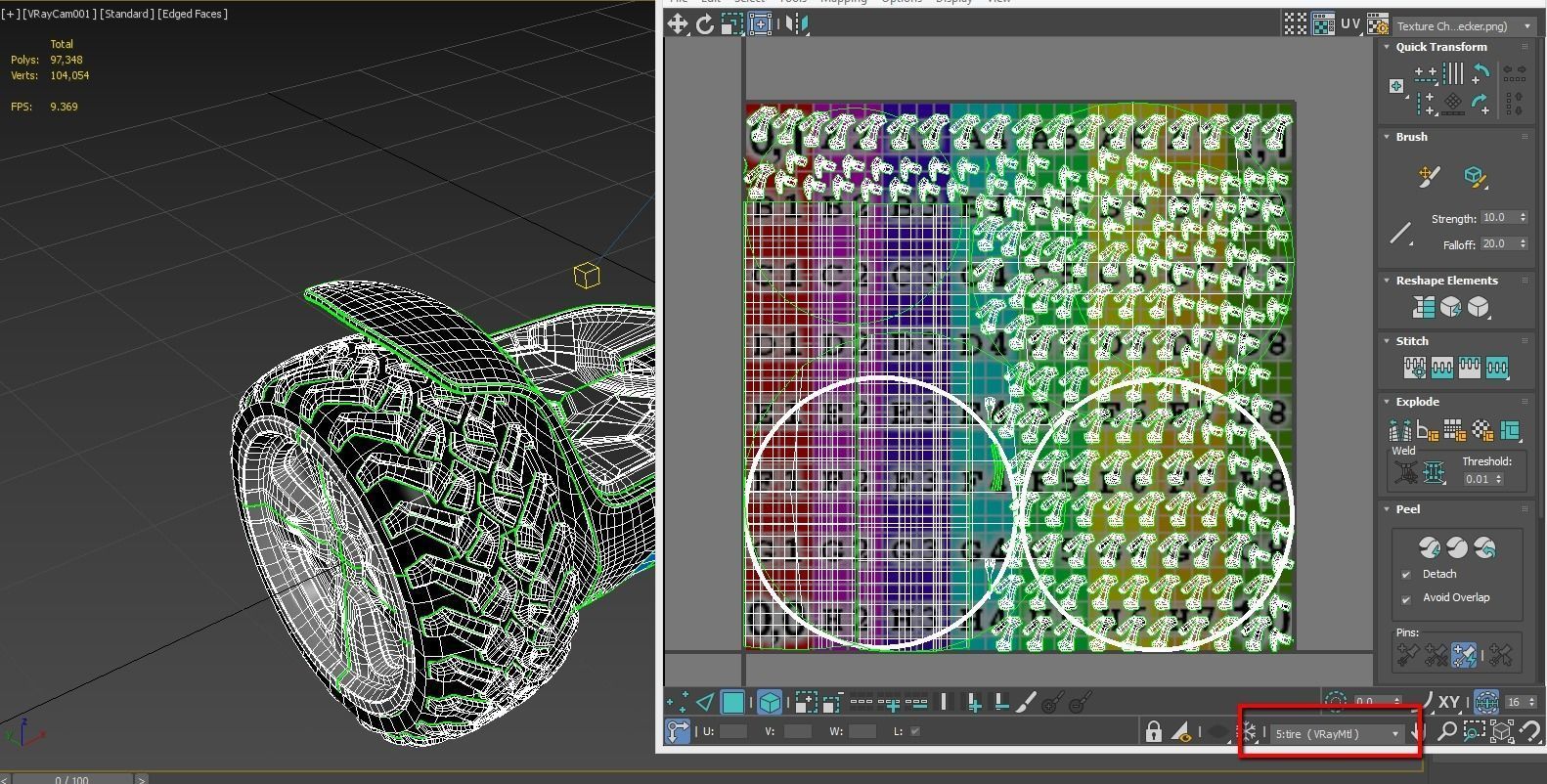This screenshot has width=1547, height=784.
Task: Toggle Vertex sub-object mode
Action: coord(677,702)
